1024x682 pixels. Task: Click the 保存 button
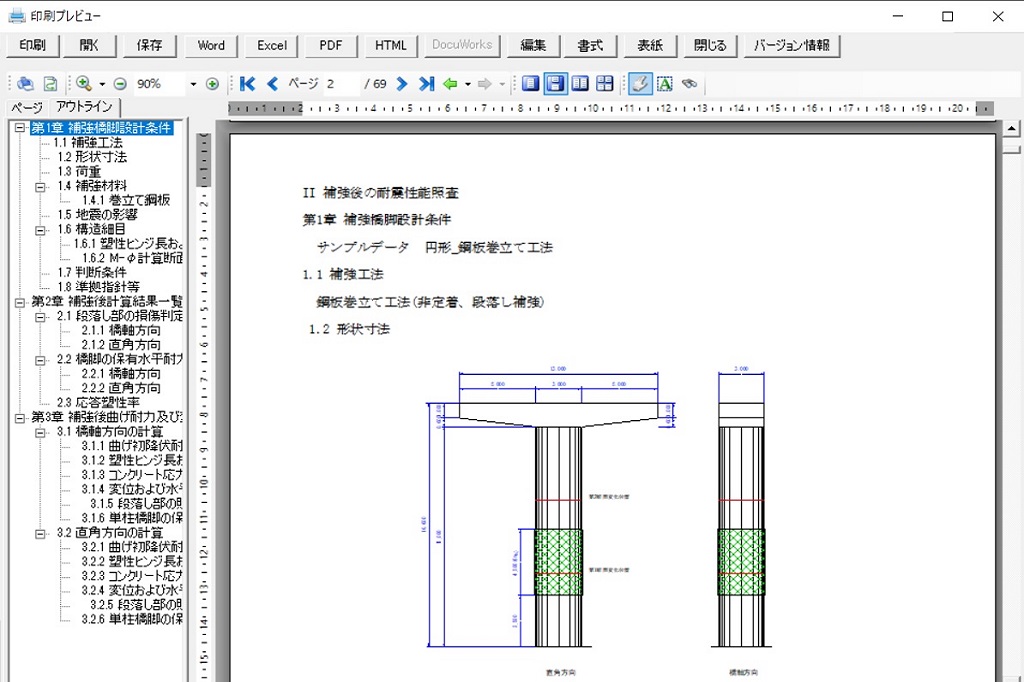coord(150,45)
